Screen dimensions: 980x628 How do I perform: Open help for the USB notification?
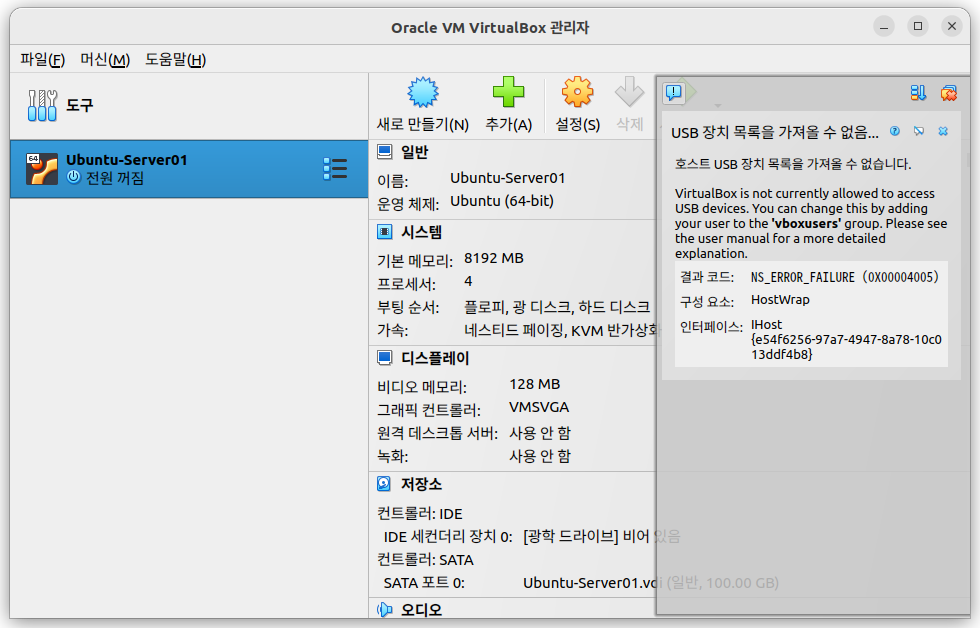[895, 131]
